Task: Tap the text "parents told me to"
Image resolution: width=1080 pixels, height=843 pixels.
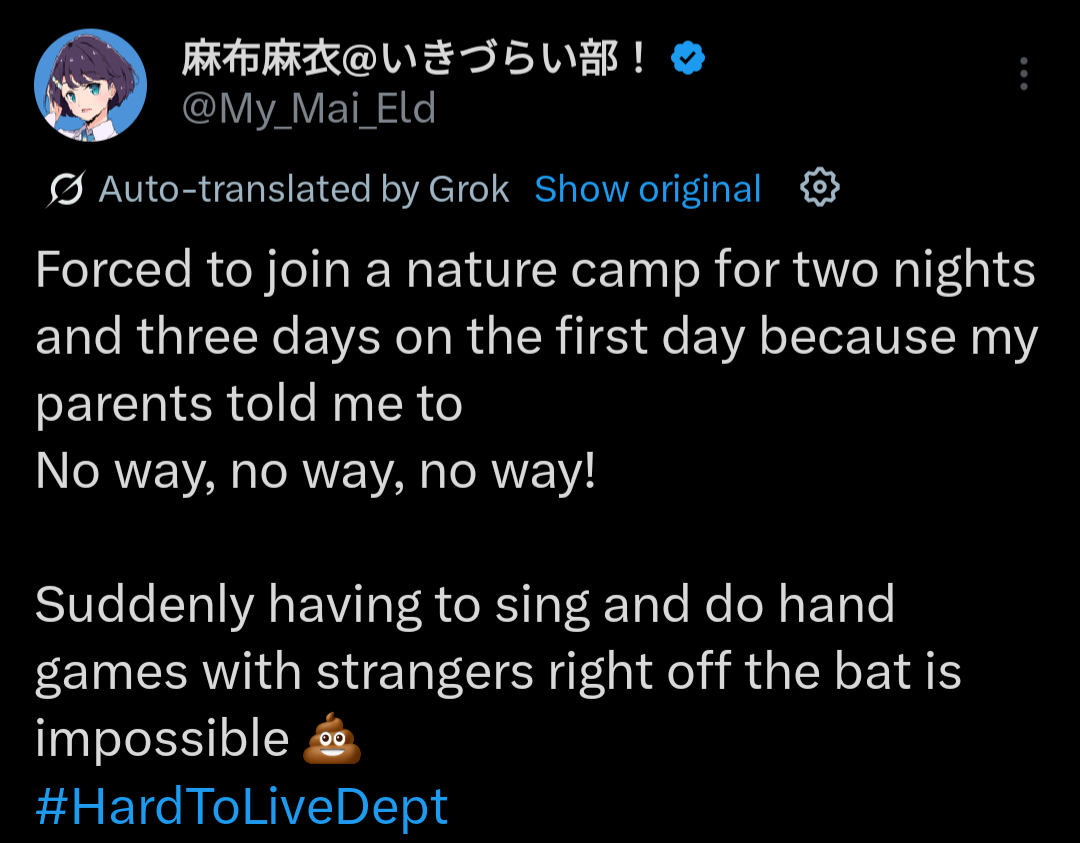Action: pos(248,405)
